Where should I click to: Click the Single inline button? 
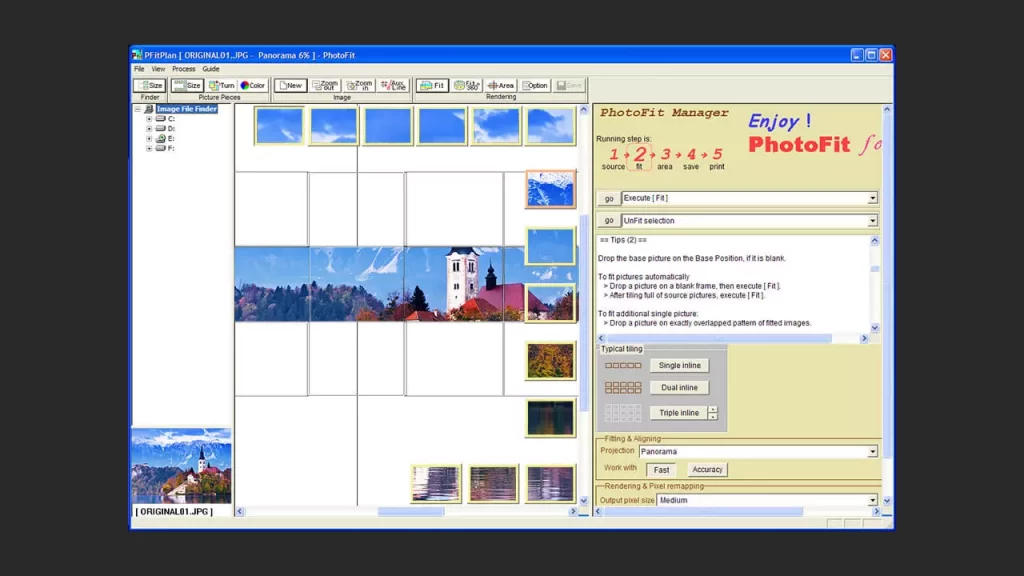click(x=679, y=366)
